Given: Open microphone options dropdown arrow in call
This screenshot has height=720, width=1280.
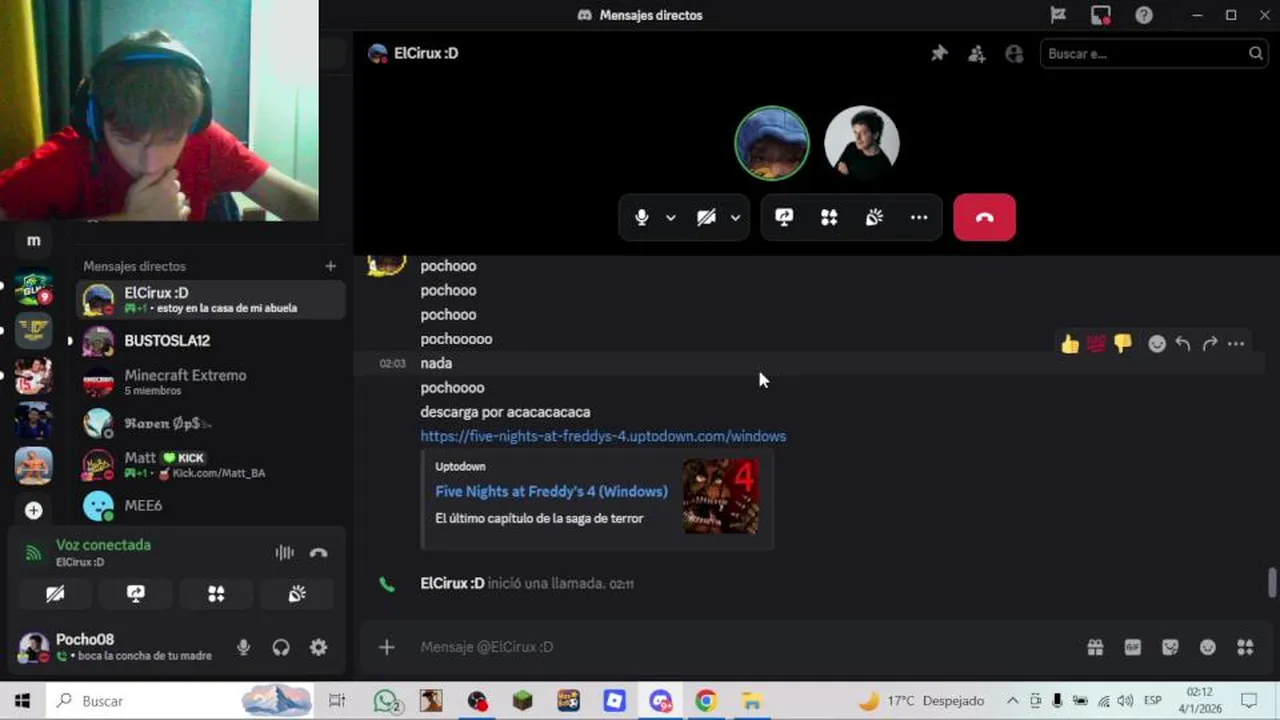Looking at the screenshot, I should point(671,217).
